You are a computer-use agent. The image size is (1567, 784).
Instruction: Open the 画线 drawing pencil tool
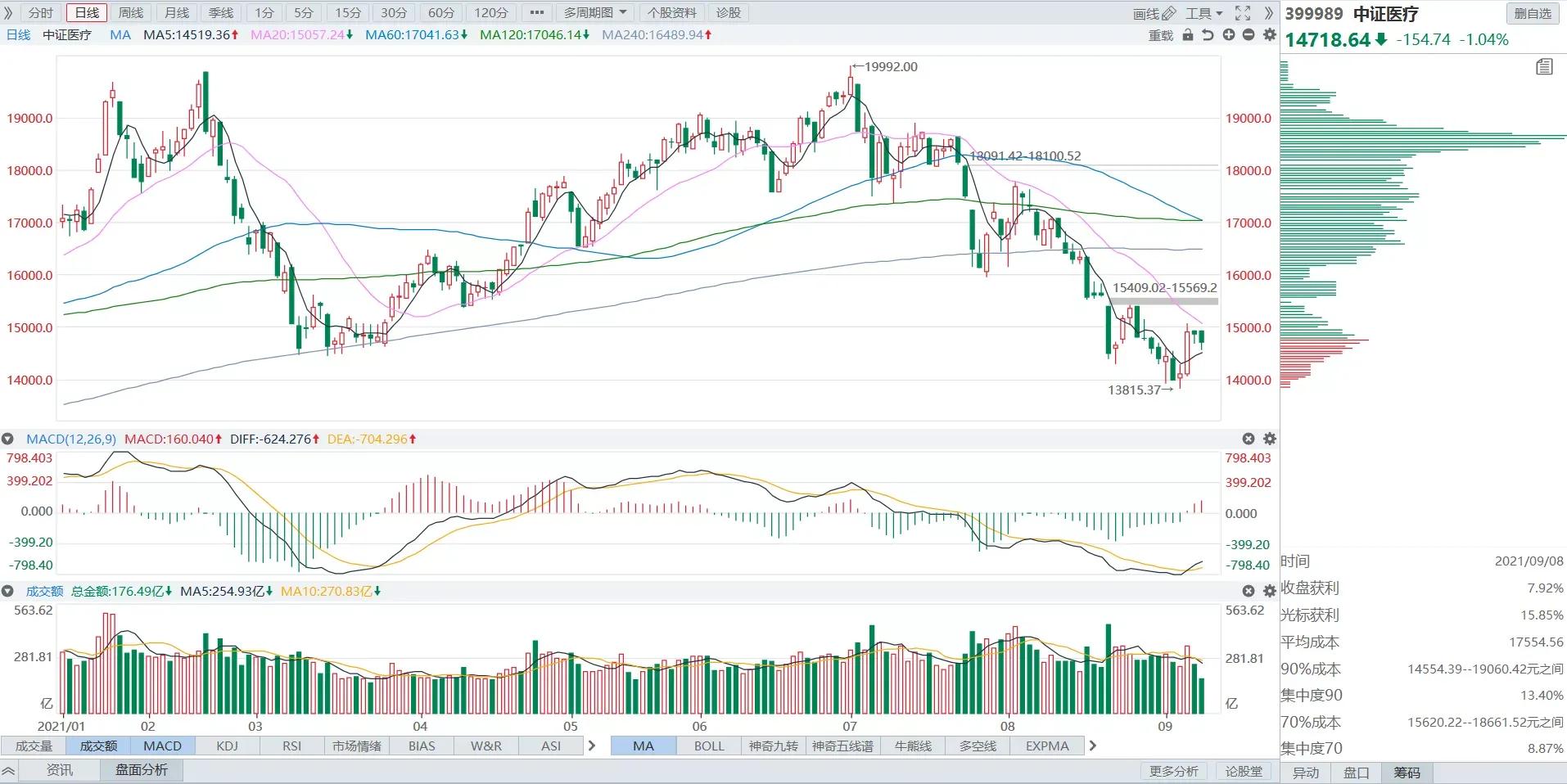pyautogui.click(x=1154, y=13)
